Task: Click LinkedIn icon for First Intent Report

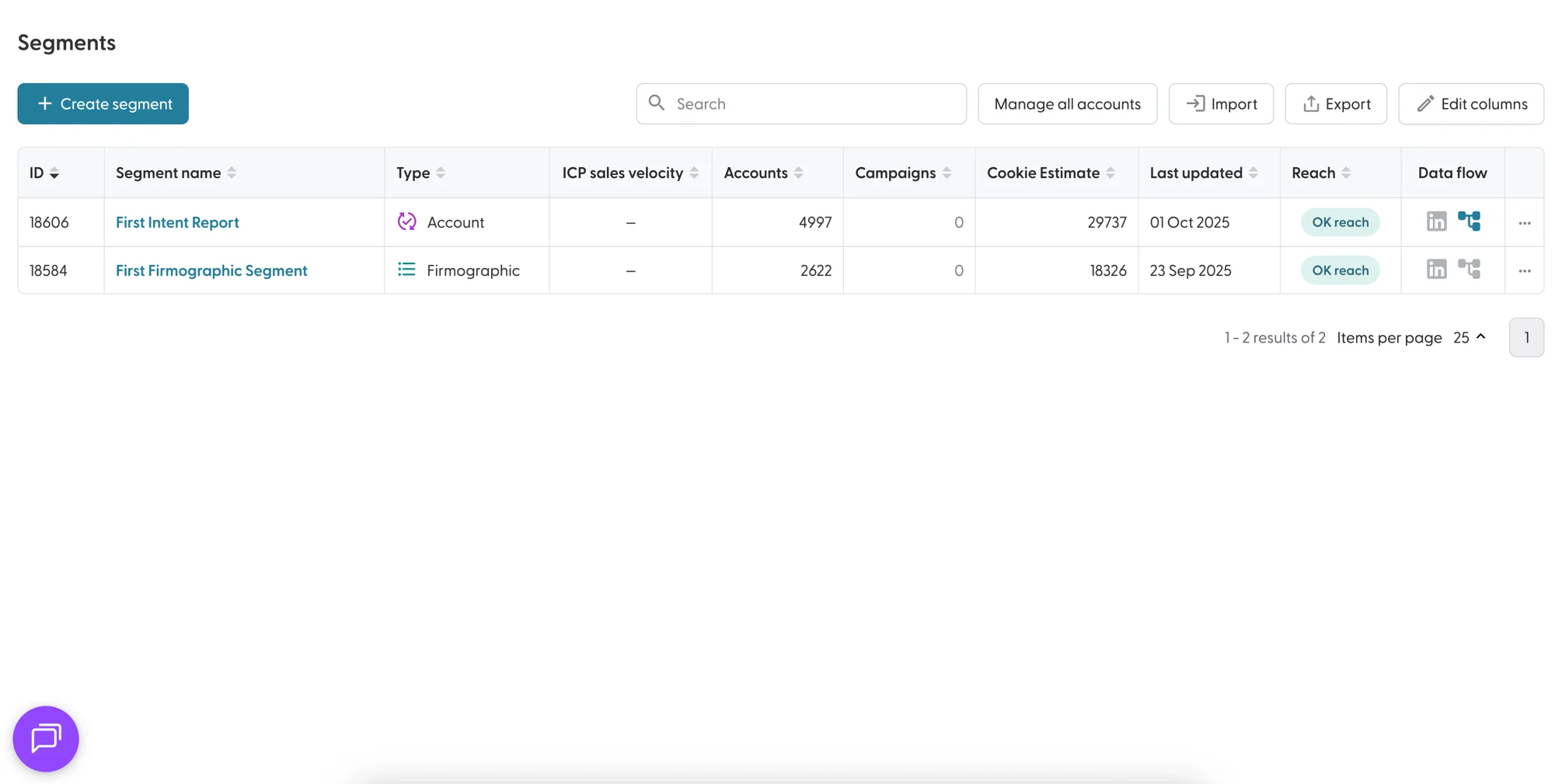Action: click(1436, 221)
